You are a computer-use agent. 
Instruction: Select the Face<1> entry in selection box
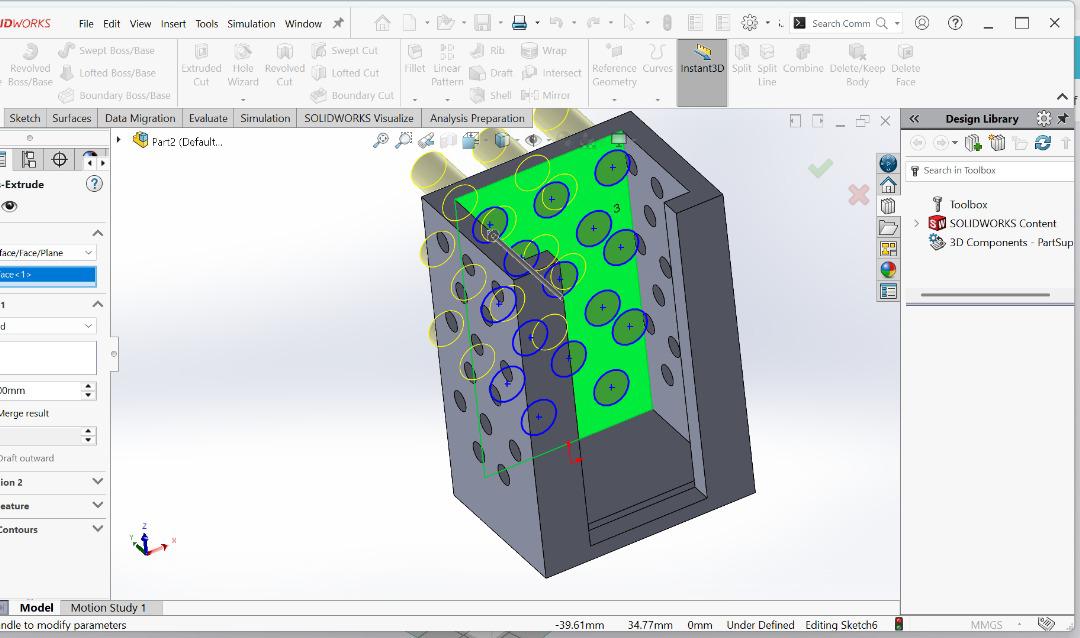click(47, 275)
